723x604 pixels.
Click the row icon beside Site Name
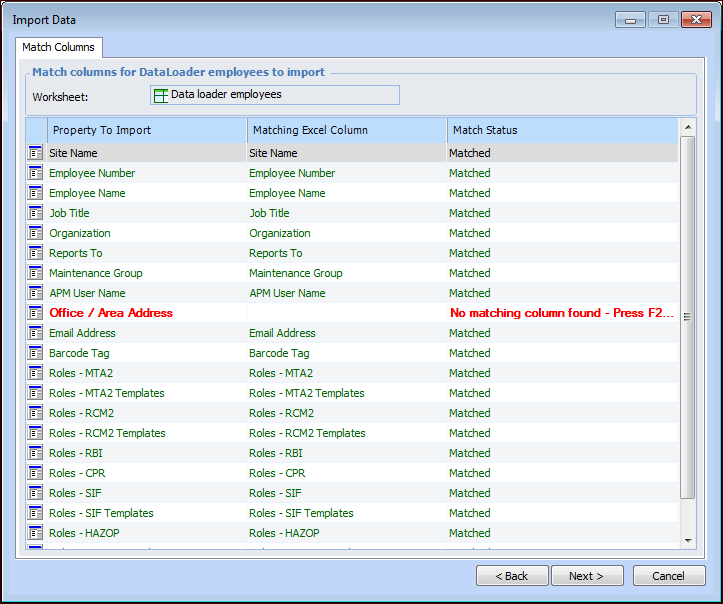[36, 153]
